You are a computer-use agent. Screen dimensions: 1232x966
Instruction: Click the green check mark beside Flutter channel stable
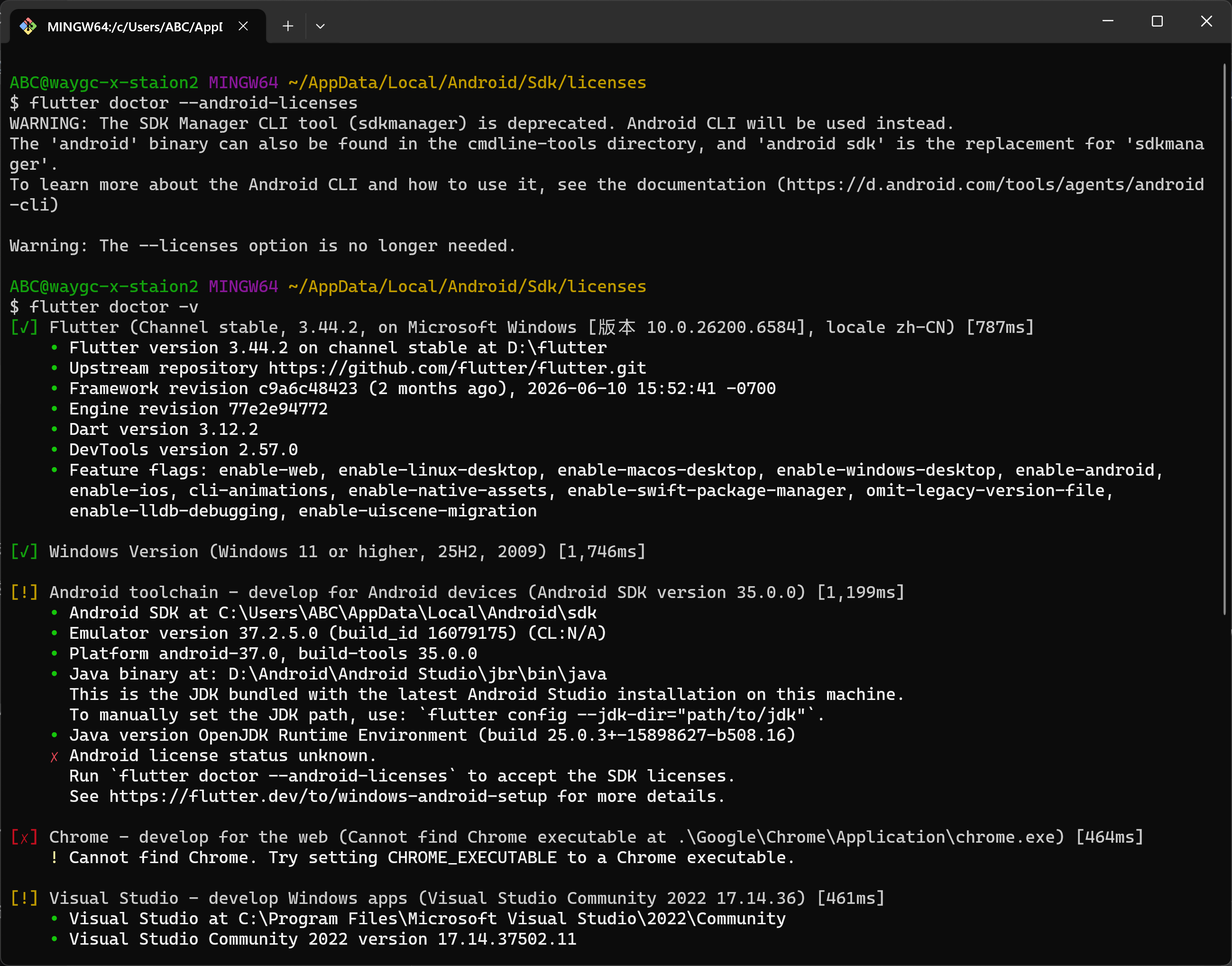click(24, 328)
